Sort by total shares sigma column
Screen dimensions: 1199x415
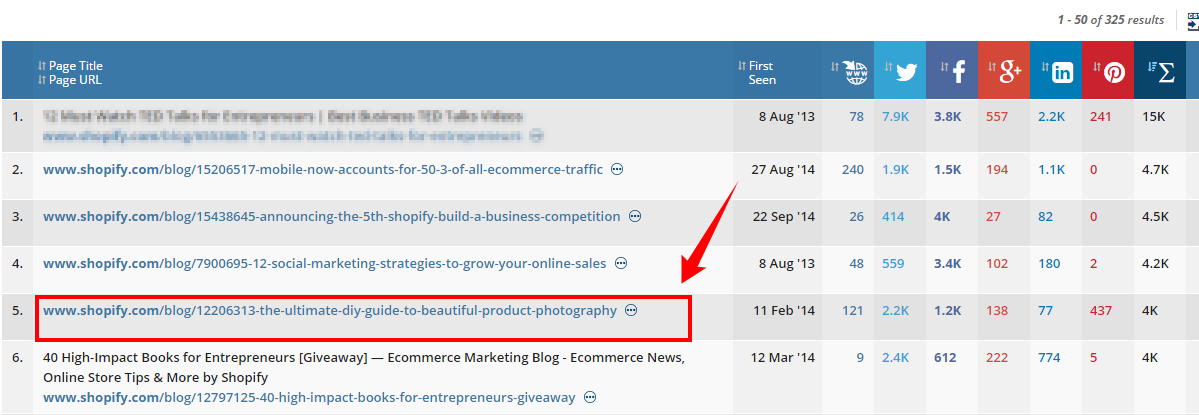point(1160,71)
